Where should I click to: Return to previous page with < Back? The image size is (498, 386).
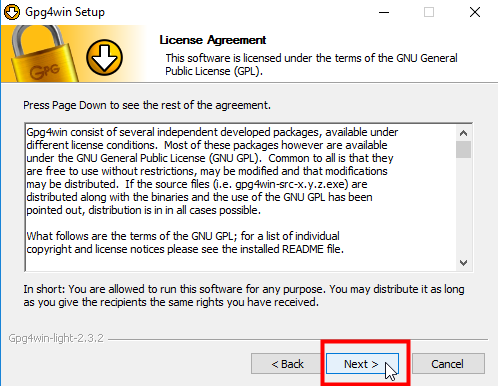pos(287,364)
